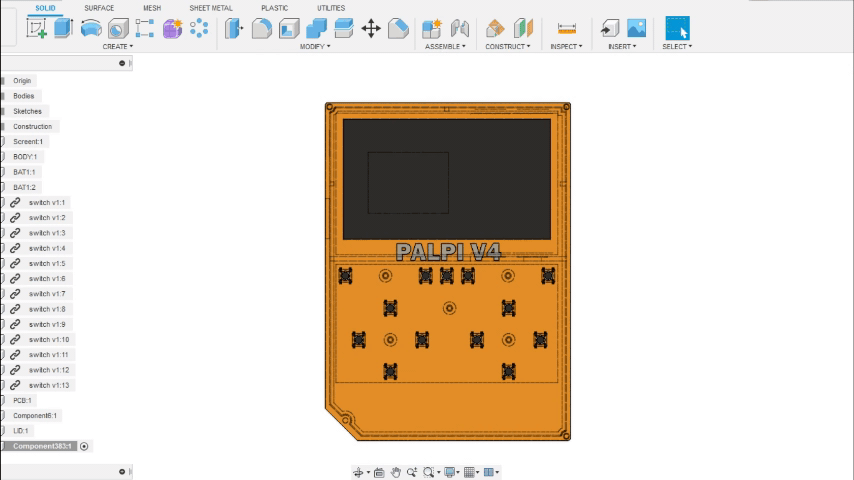
Task: Toggle the link icon of switch v1:1
Action: pyautogui.click(x=15, y=202)
